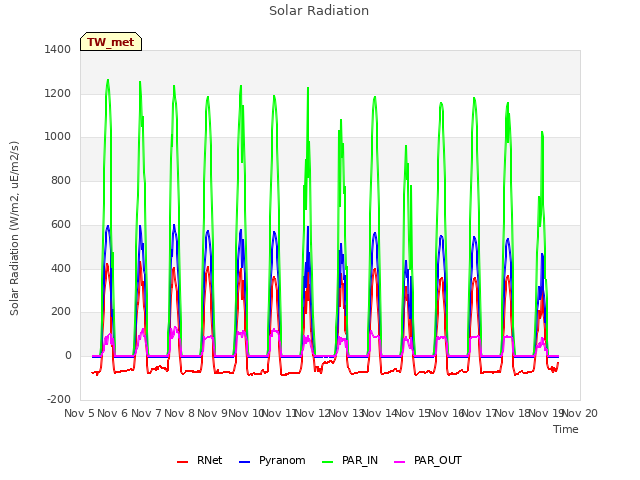Image resolution: width=640 pixels, height=480 pixels.
Task: Click the 1400 y-axis tick label
Action: (58, 49)
